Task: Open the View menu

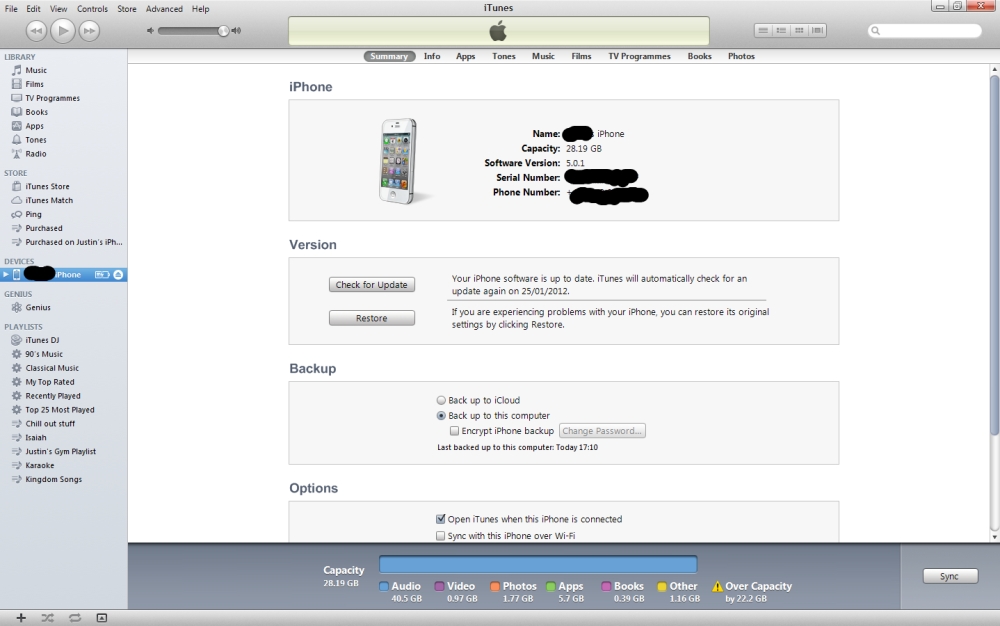Action: (x=59, y=9)
